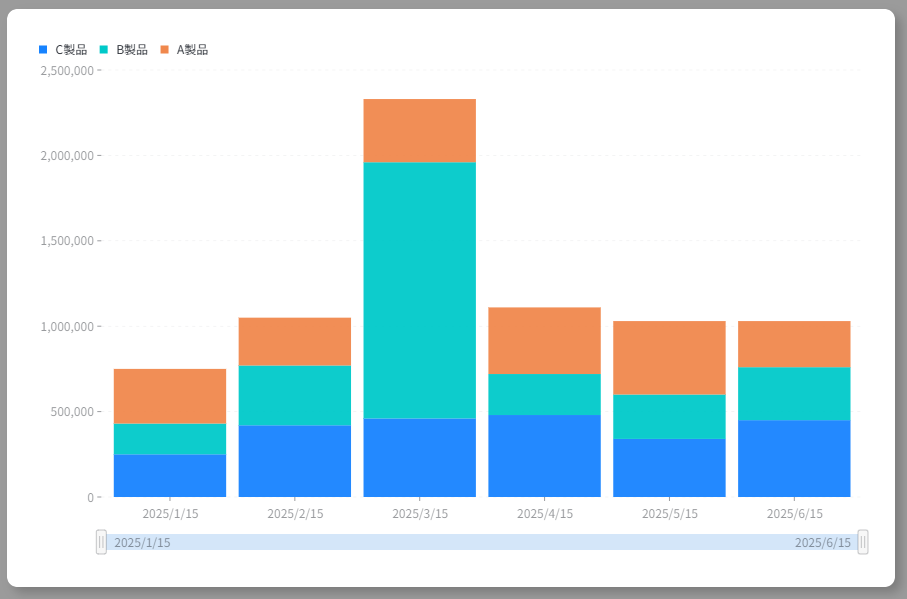The width and height of the screenshot is (907, 599).
Task: Click the orange A製品 legend color square
Action: pyautogui.click(x=165, y=50)
